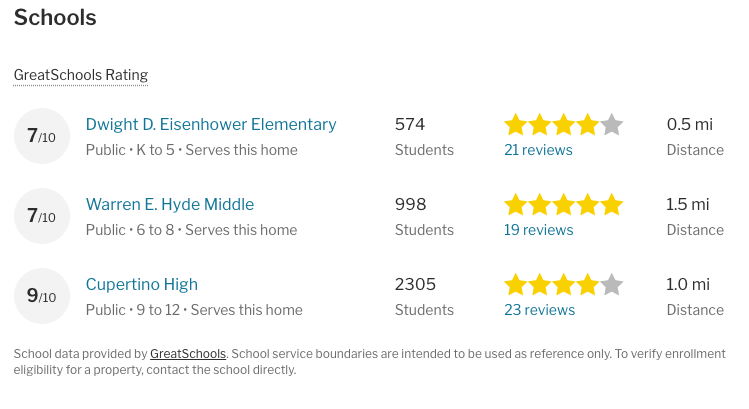Open Dwight D. Eisenhower Elementary school link
Image resolution: width=749 pixels, height=409 pixels.
(x=211, y=124)
